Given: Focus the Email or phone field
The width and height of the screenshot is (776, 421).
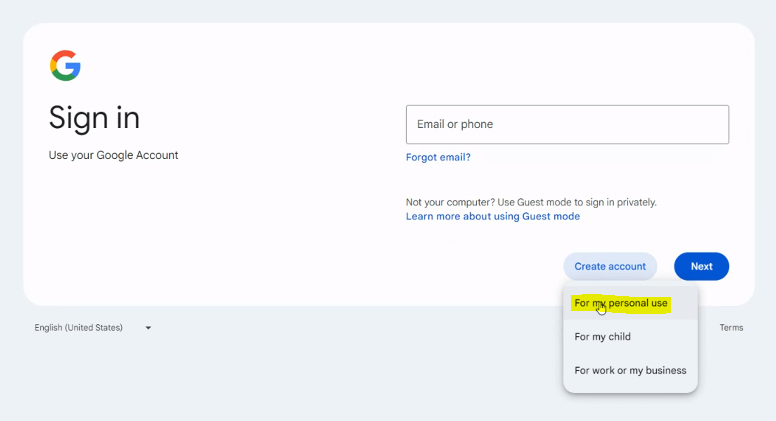Looking at the screenshot, I should tap(567, 125).
